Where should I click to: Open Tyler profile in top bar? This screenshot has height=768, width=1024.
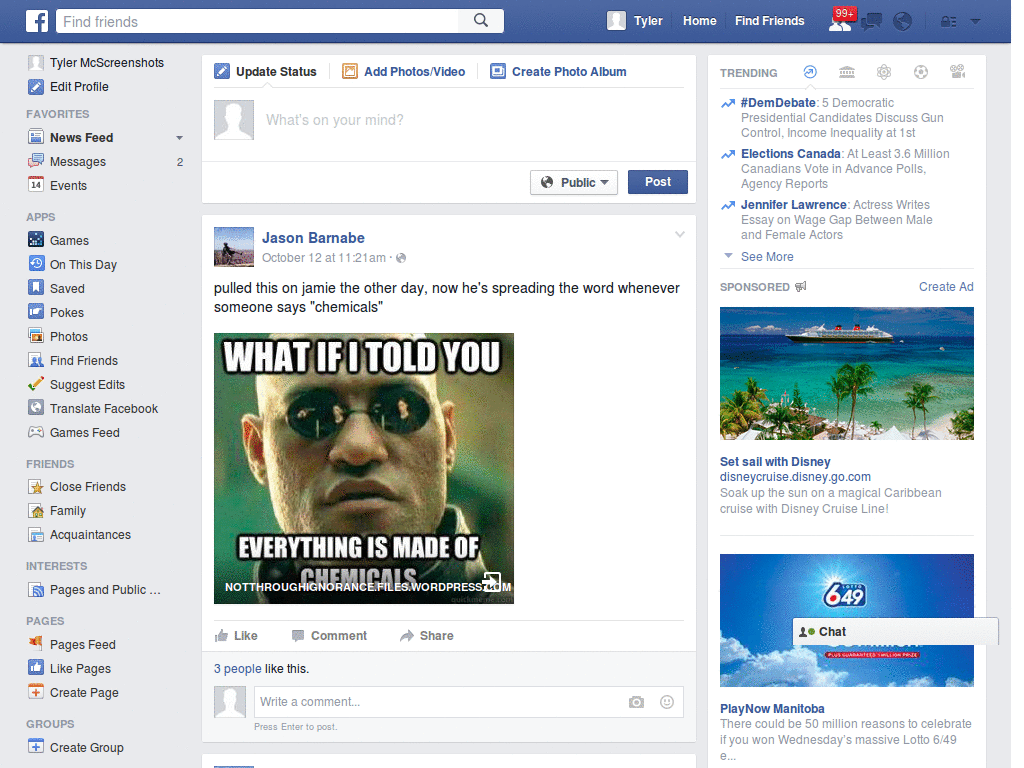tap(635, 21)
